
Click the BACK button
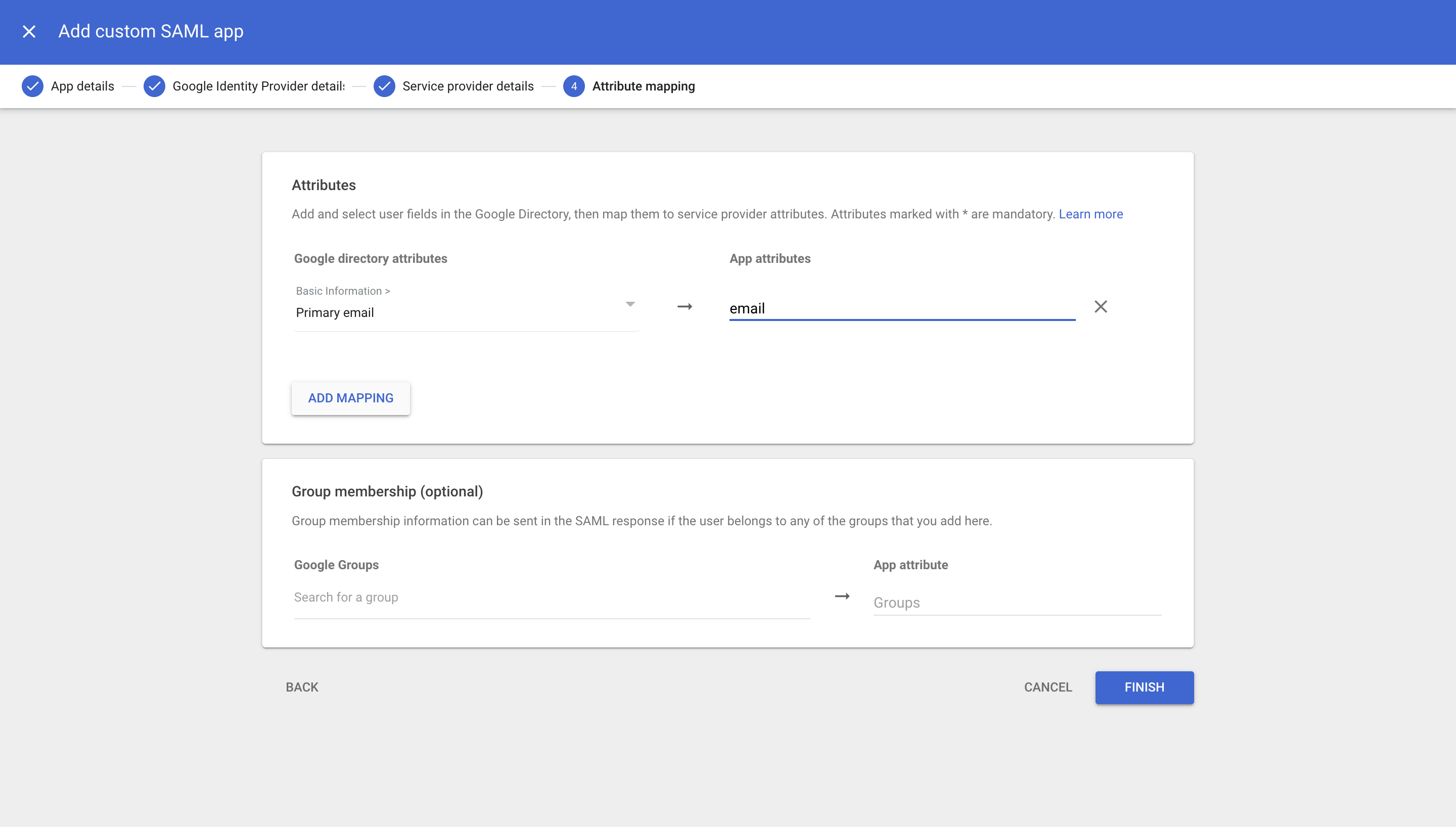302,687
